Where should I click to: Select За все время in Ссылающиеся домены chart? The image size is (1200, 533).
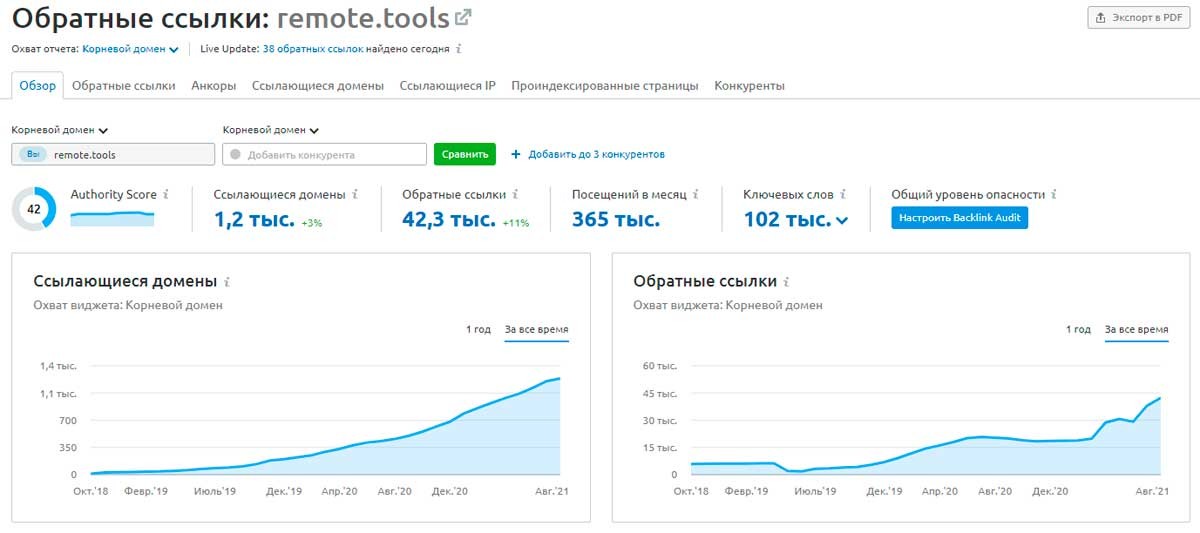(537, 329)
